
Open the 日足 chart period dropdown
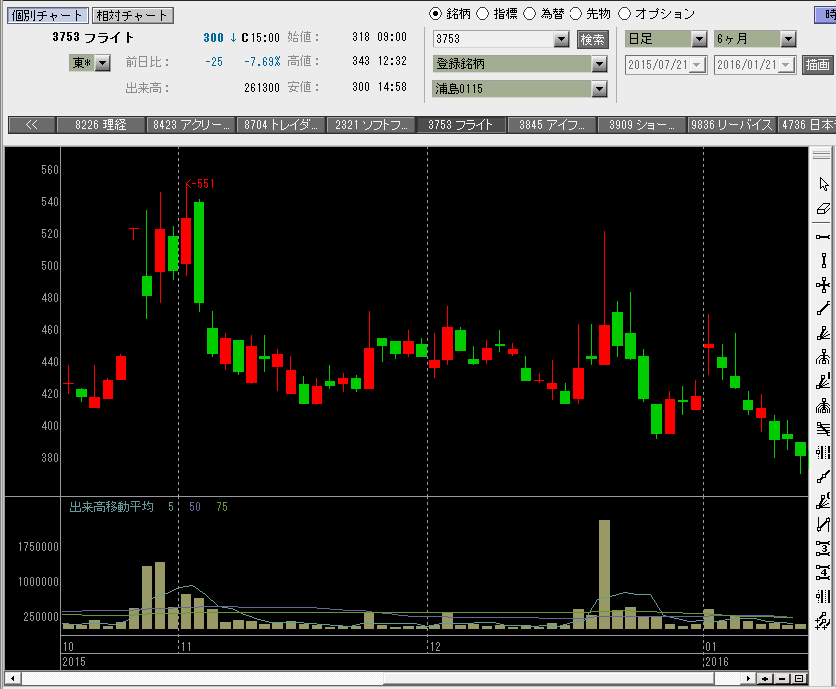click(x=699, y=39)
